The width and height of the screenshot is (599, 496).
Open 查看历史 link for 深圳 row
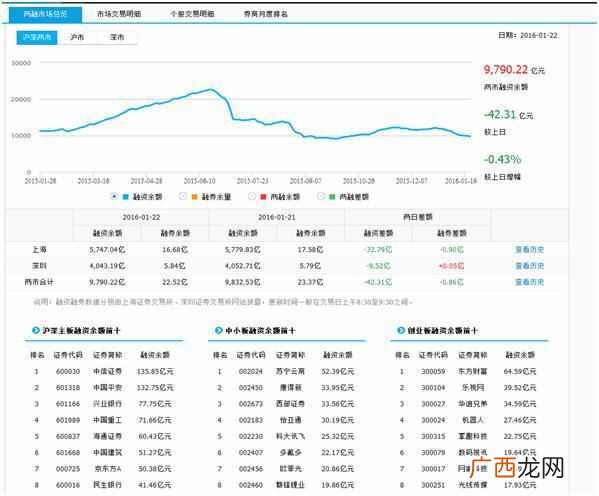click(x=529, y=266)
